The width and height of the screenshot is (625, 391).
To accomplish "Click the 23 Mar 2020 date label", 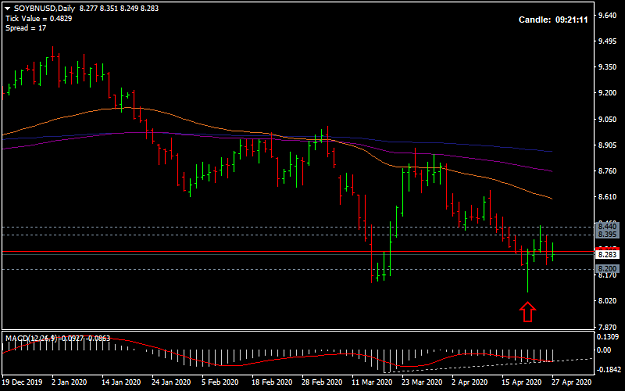I will pyautogui.click(x=422, y=382).
